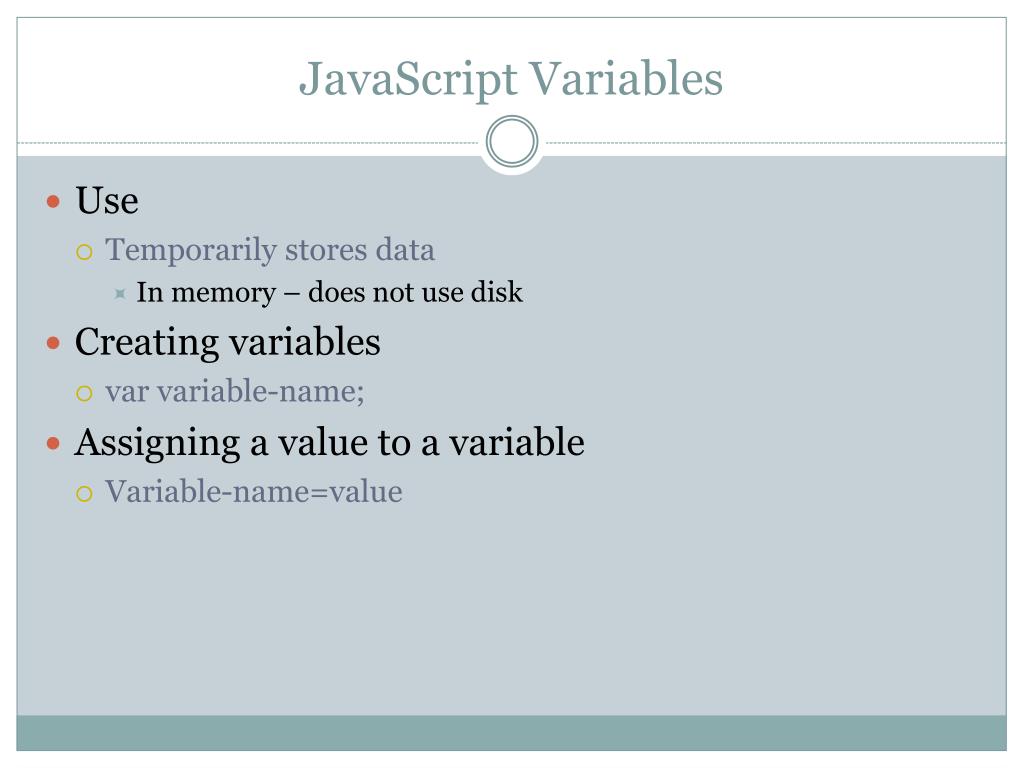This screenshot has width=1024, height=768.
Task: Click the "Temporarily stores data" line
Action: click(x=270, y=250)
